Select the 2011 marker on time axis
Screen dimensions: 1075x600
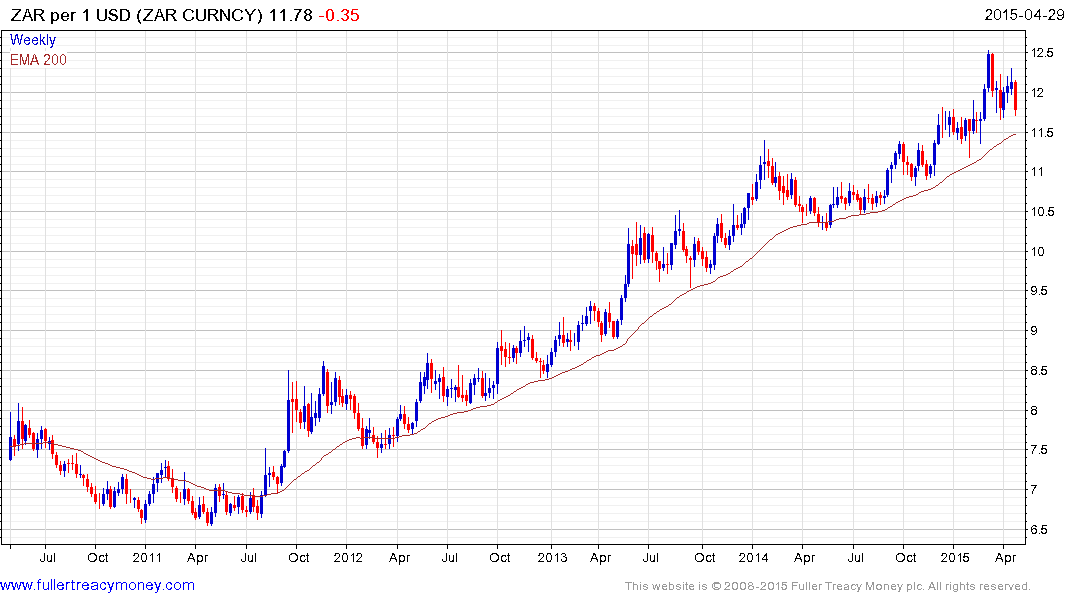click(147, 557)
